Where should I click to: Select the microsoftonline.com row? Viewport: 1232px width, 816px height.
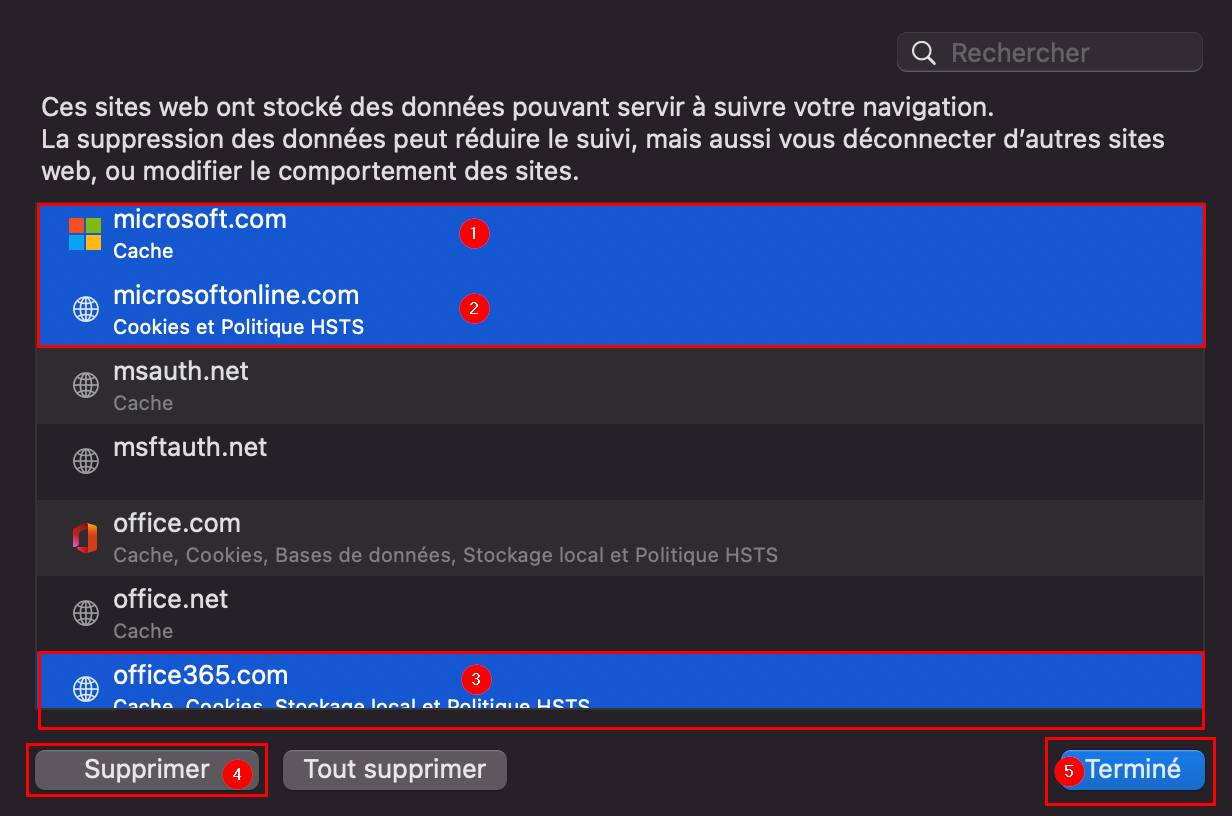click(620, 310)
